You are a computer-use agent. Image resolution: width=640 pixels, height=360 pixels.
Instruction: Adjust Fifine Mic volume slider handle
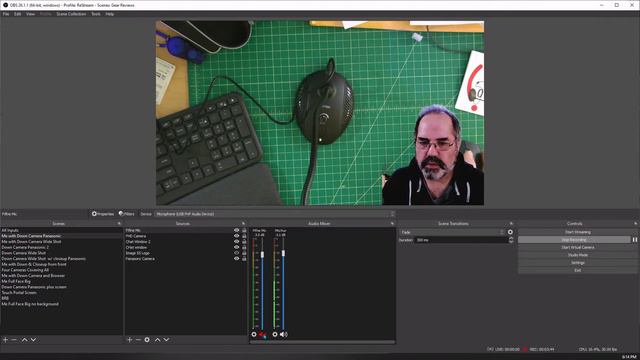(262, 254)
